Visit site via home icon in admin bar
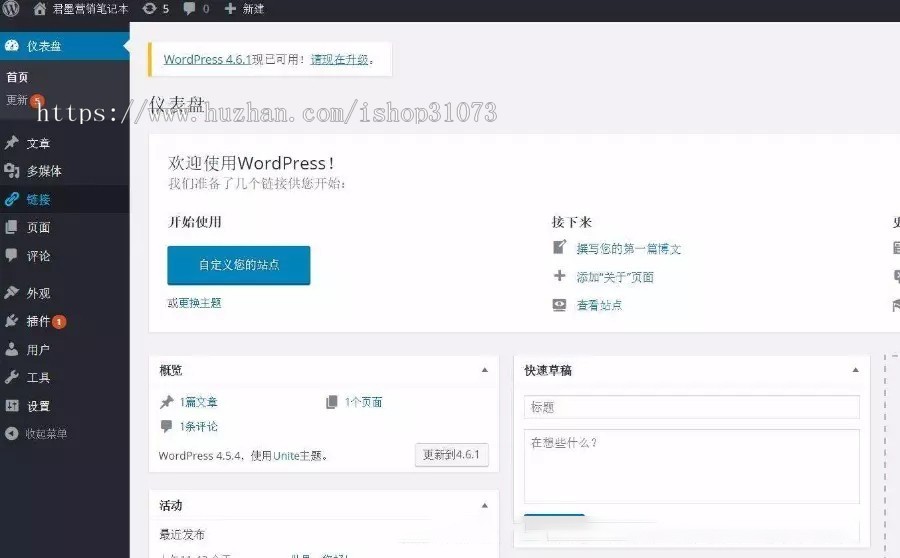The width and height of the screenshot is (900, 558). coord(39,9)
